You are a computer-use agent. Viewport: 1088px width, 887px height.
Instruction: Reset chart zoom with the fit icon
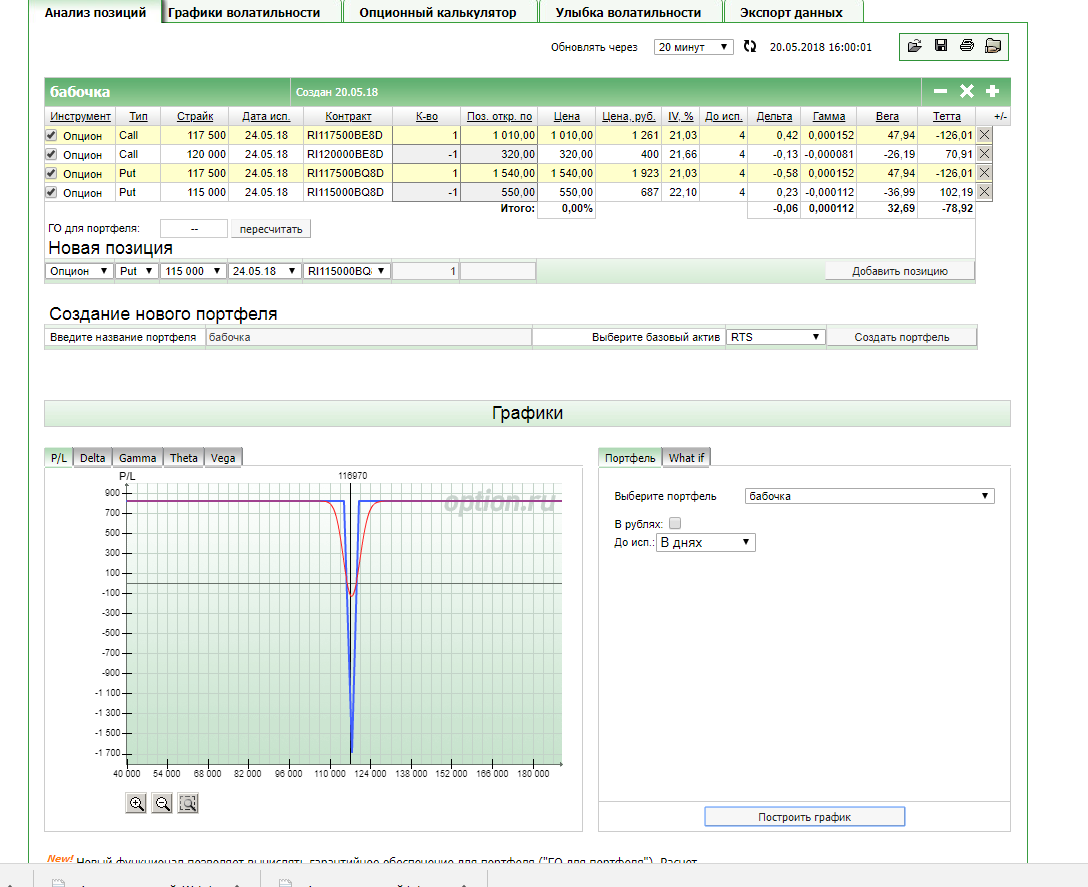188,803
